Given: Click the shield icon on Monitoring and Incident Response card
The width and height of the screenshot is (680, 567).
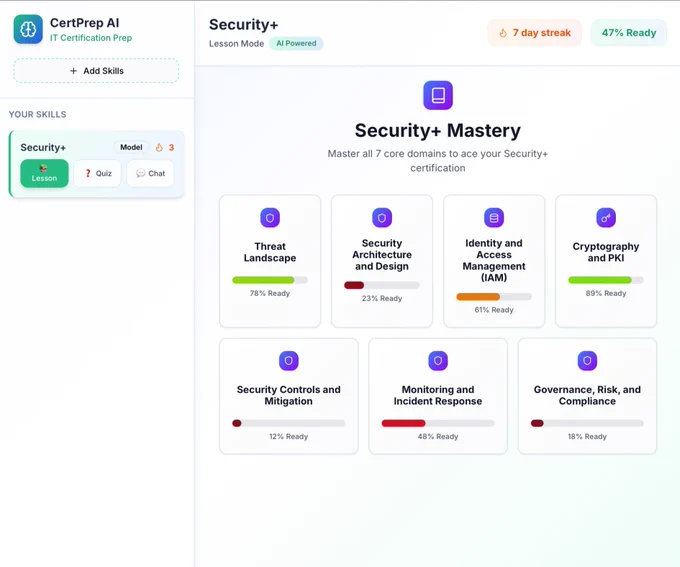Looking at the screenshot, I should (x=438, y=361).
